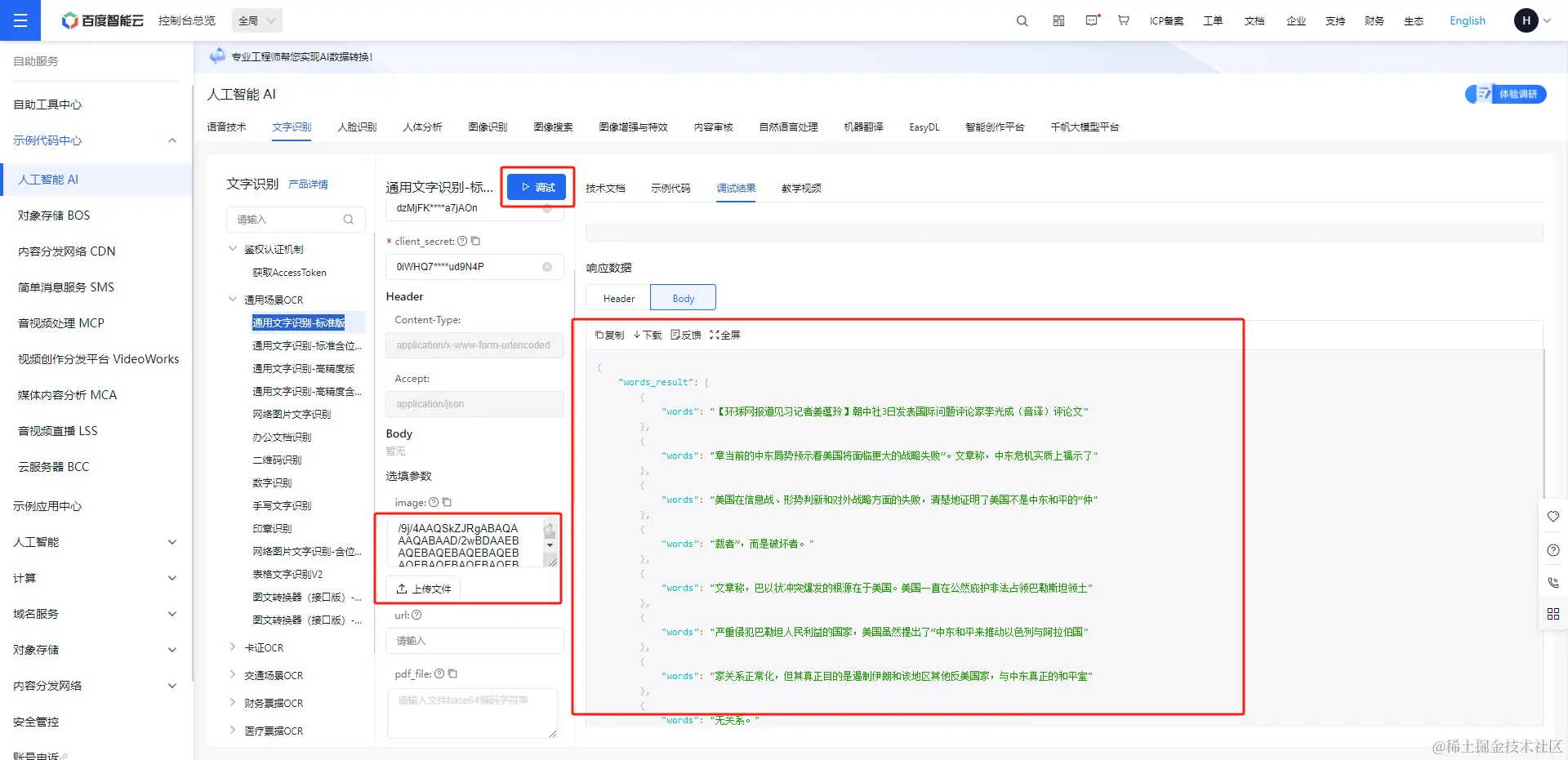This screenshot has height=760, width=1568.
Task: Open the account dropdown arrow beside avatar
Action: 1547,21
